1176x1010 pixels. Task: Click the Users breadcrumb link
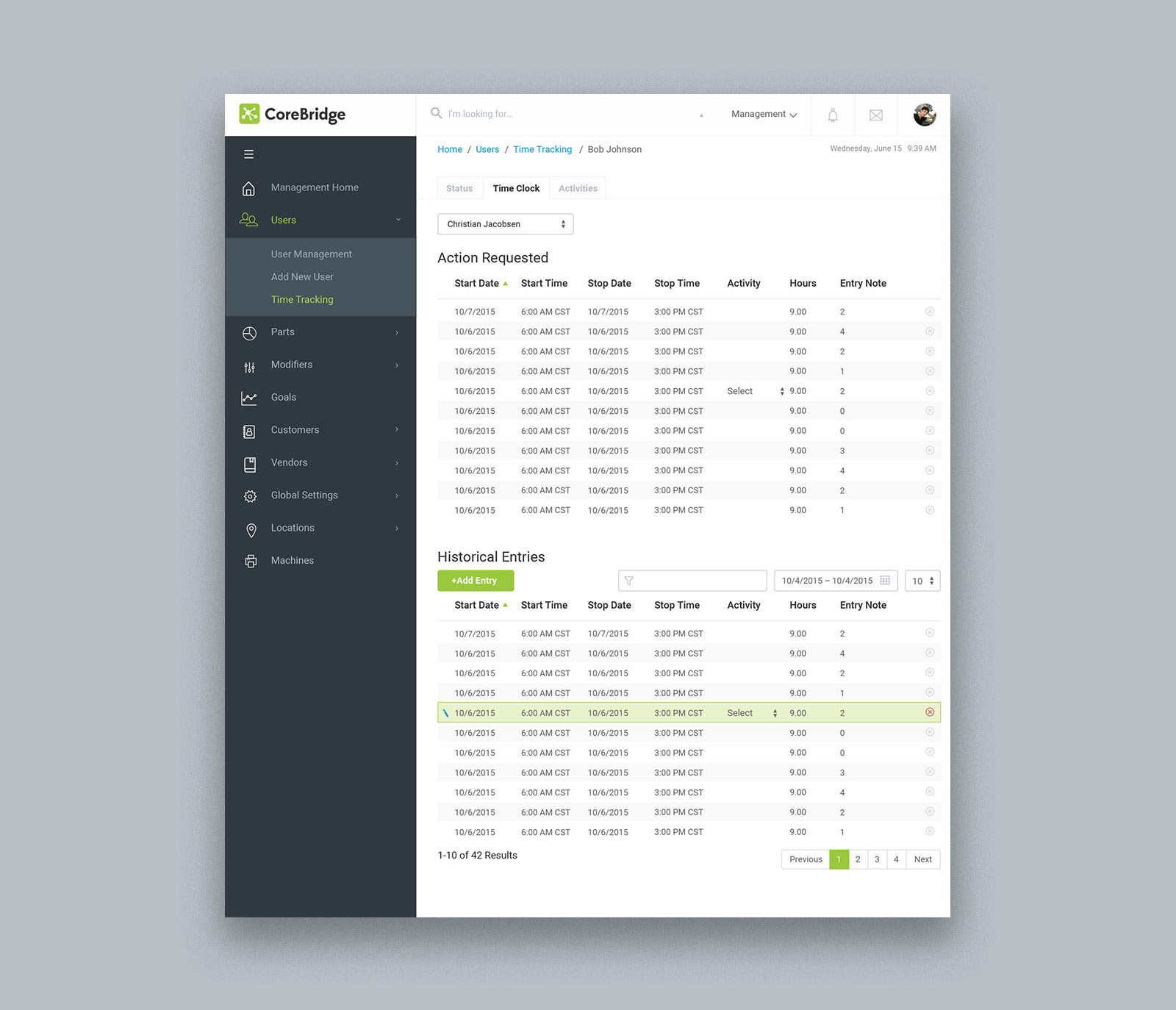(x=487, y=149)
